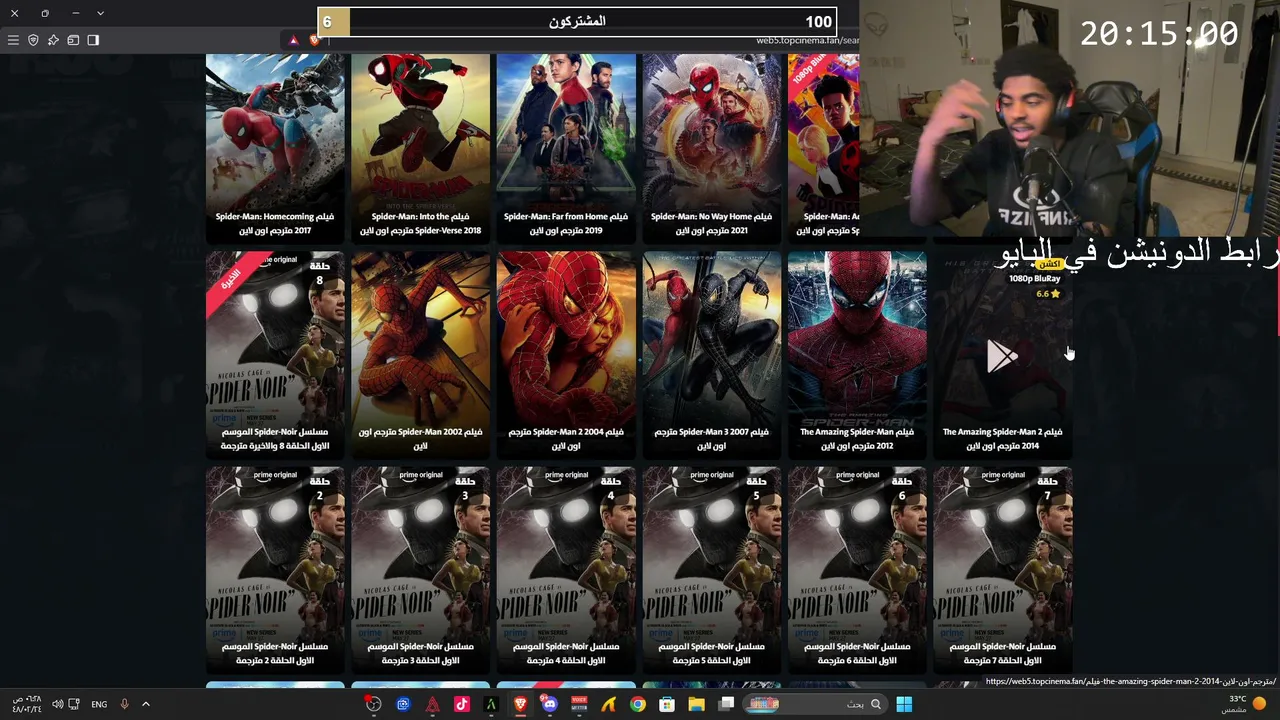
Task: Toggle the sidebar panel icon
Action: point(93,40)
